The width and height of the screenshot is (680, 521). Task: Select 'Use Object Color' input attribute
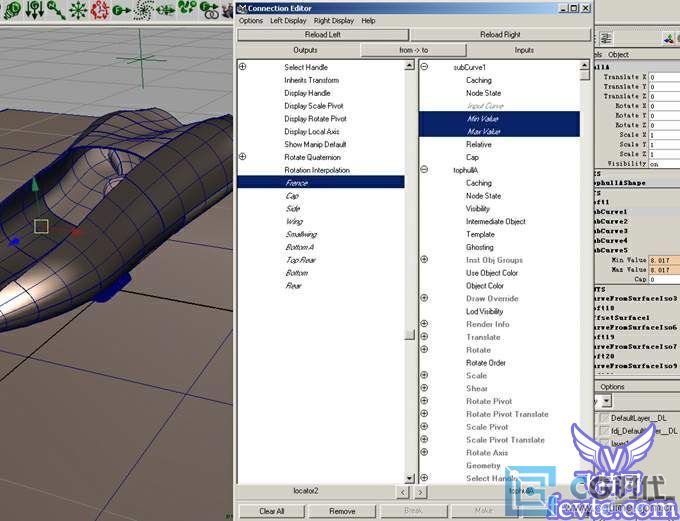point(492,273)
